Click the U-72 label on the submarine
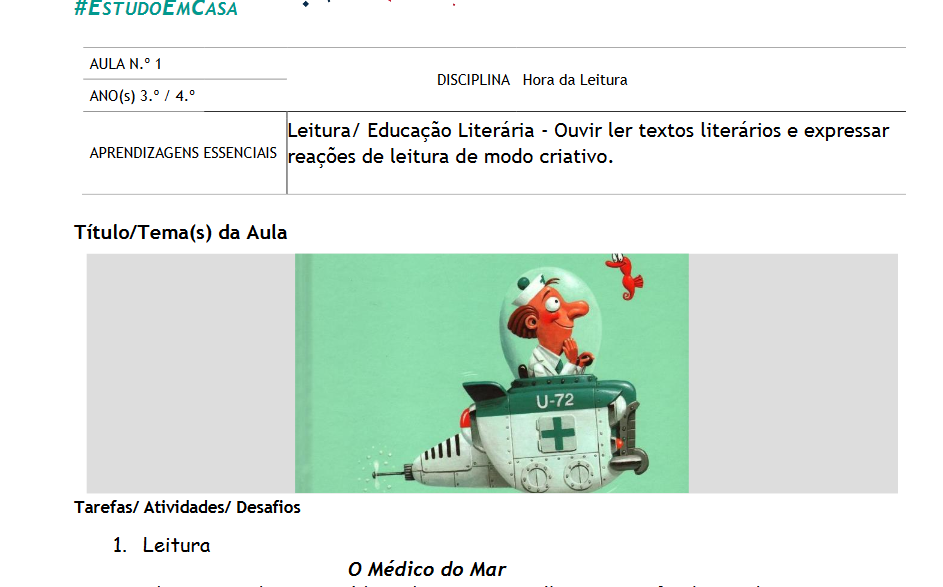Screen dimensions: 943x587 coord(554,401)
